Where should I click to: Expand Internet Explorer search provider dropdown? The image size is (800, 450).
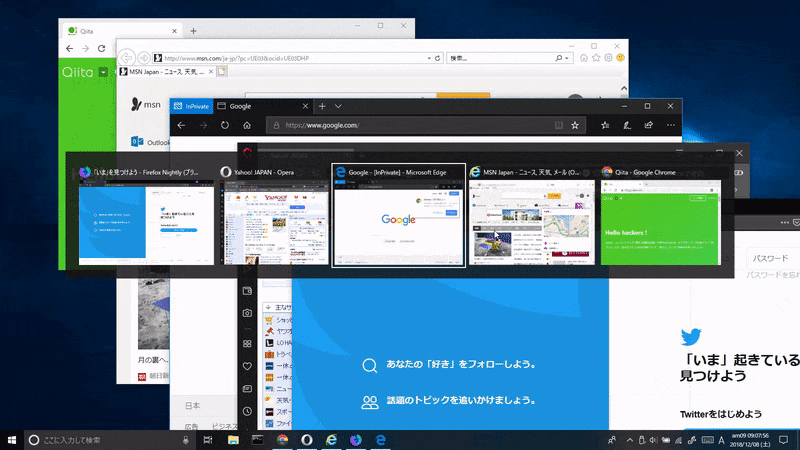(567, 58)
